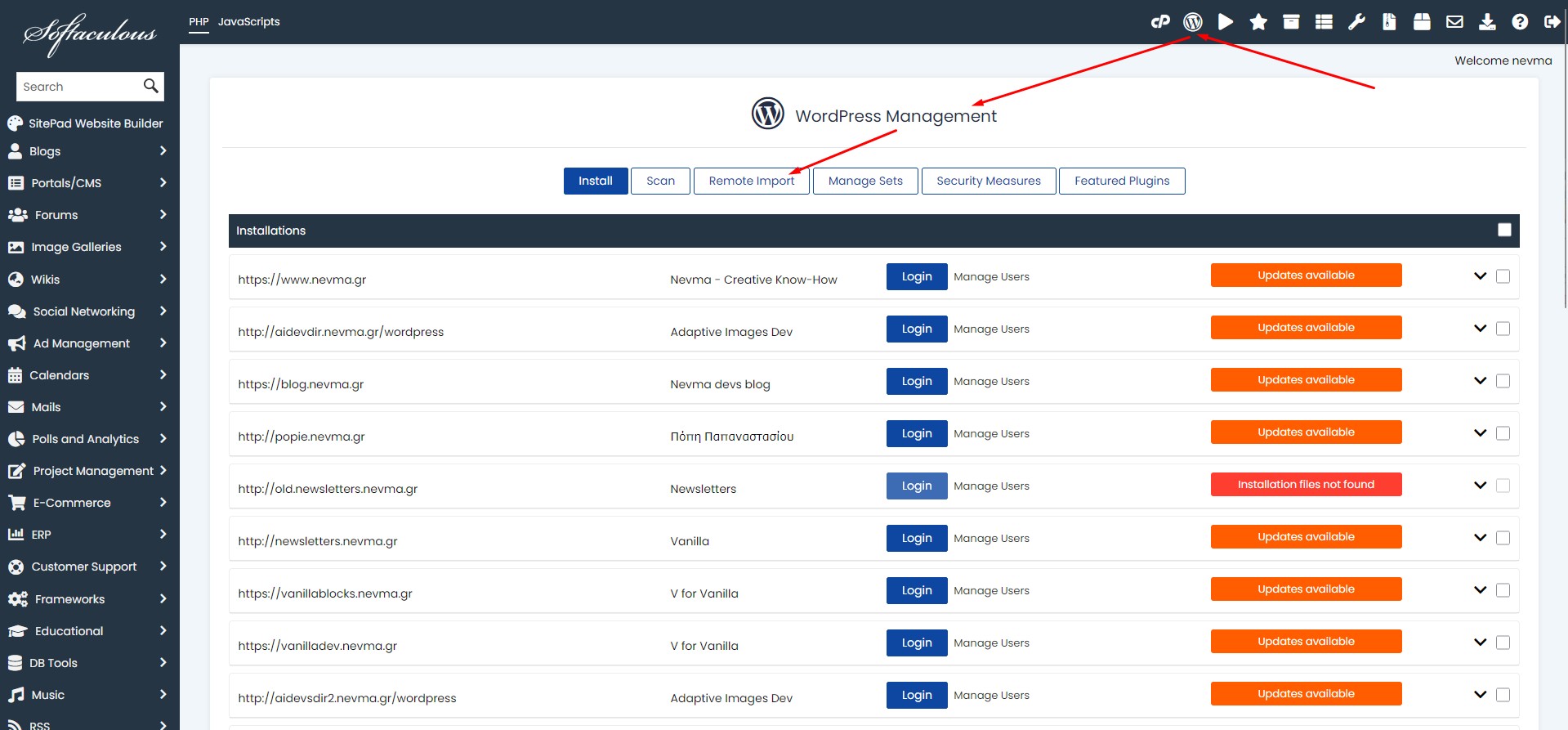Check the box for https://blog.nevma.gr row
The image size is (1568, 730).
(1503, 381)
